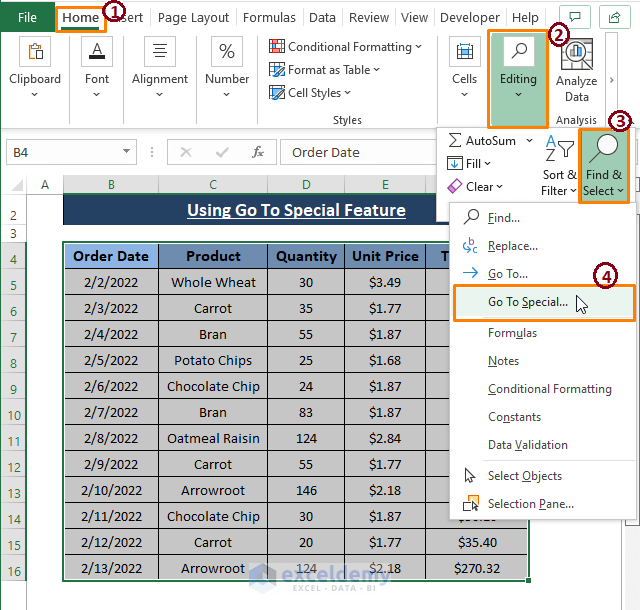Screen dimensions: 640x610
Task: Open the File tab
Action: click(27, 17)
